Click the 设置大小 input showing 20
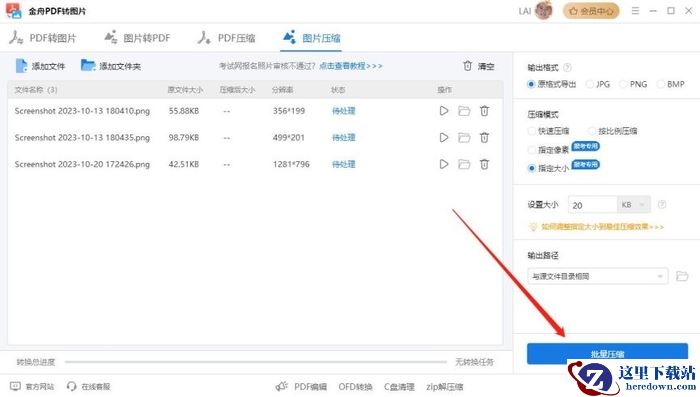Viewport: 700px width, 397px height. 593,205
